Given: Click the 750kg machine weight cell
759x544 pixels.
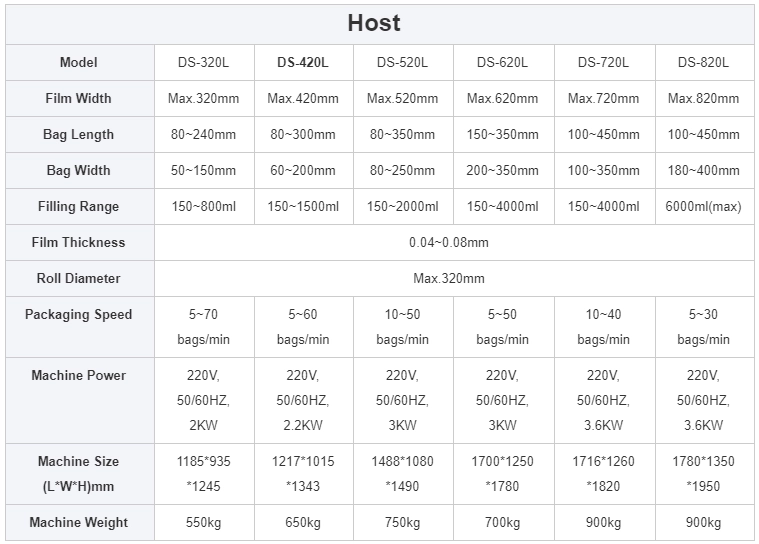Looking at the screenshot, I should click(x=403, y=522).
